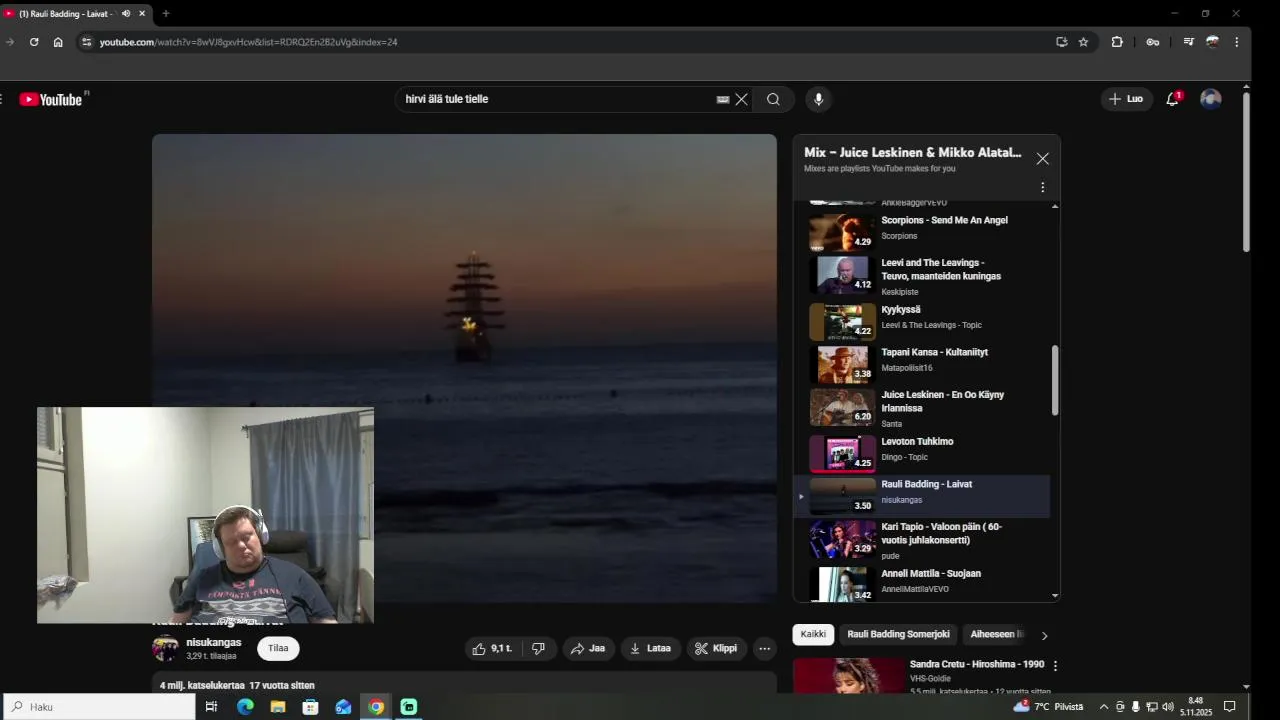Click the browser address bar URL
This screenshot has width=1280, height=720.
tap(248, 42)
